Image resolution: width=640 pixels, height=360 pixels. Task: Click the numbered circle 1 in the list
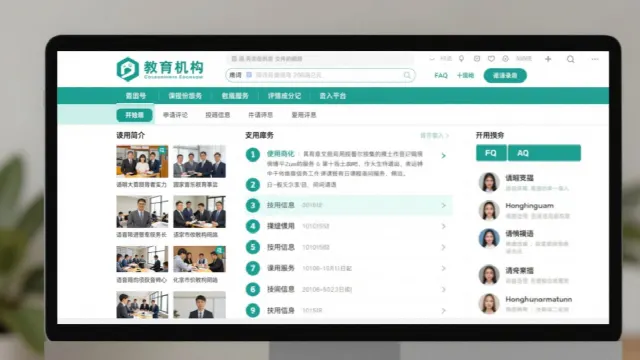click(253, 155)
